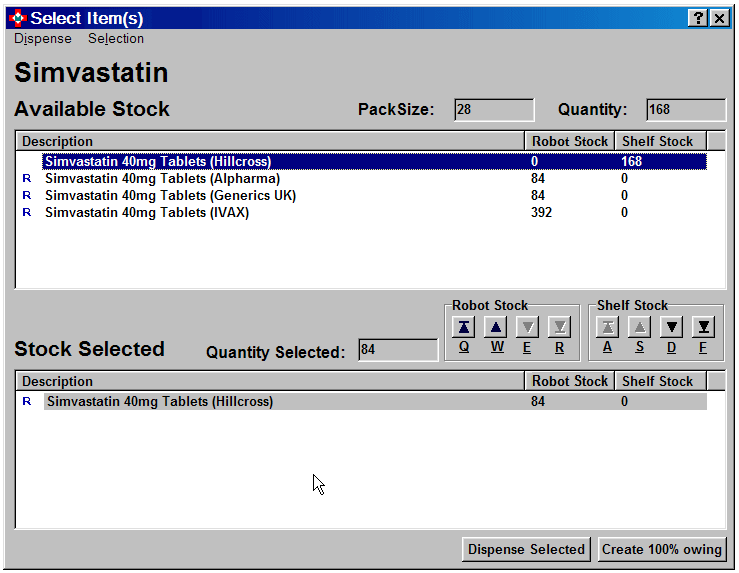The width and height of the screenshot is (739, 573).
Task: Click the Quantity Selected field
Action: (397, 350)
